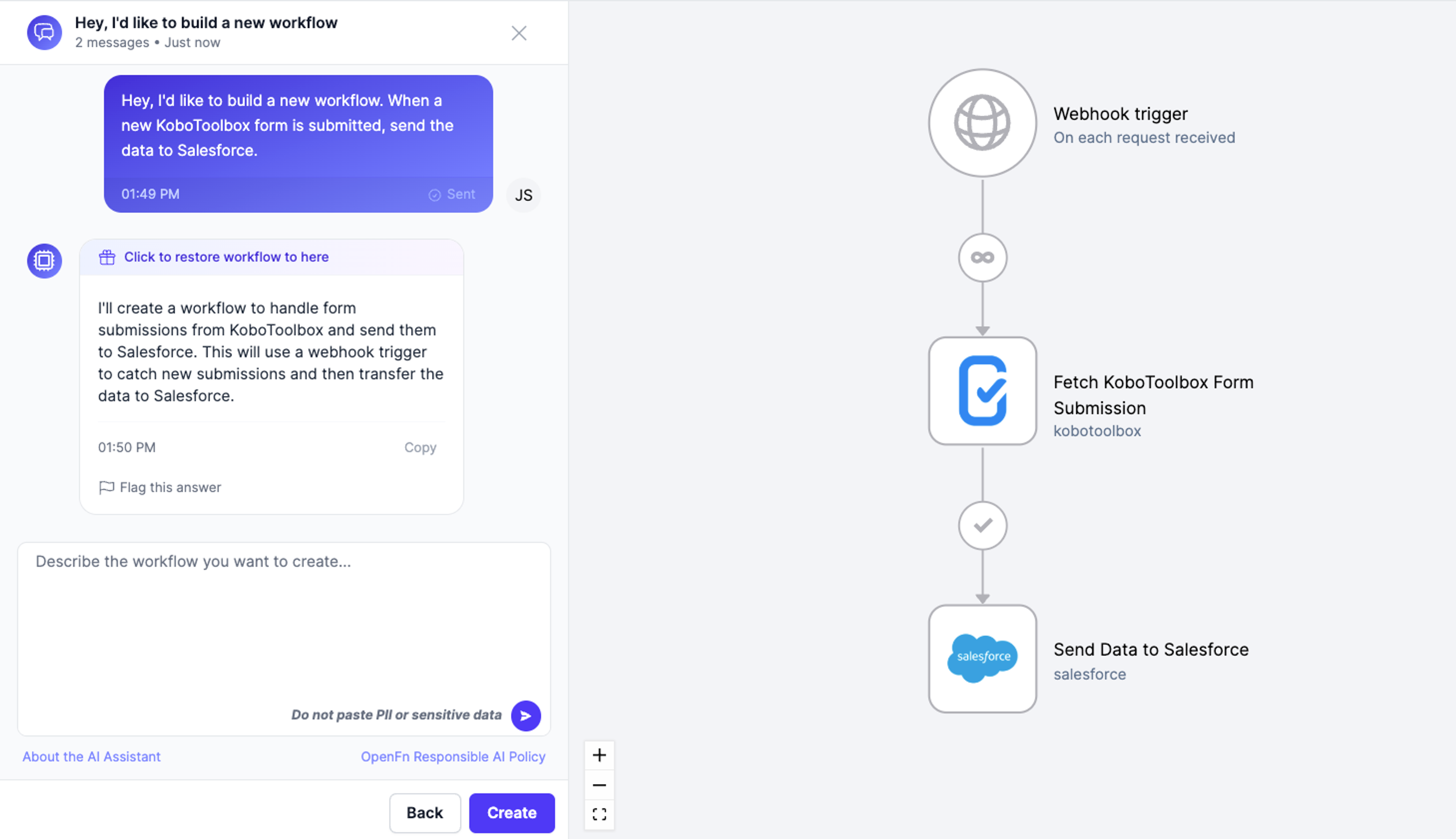The image size is (1456, 839).
Task: Click the 'Sent' status indicator
Action: click(x=452, y=195)
